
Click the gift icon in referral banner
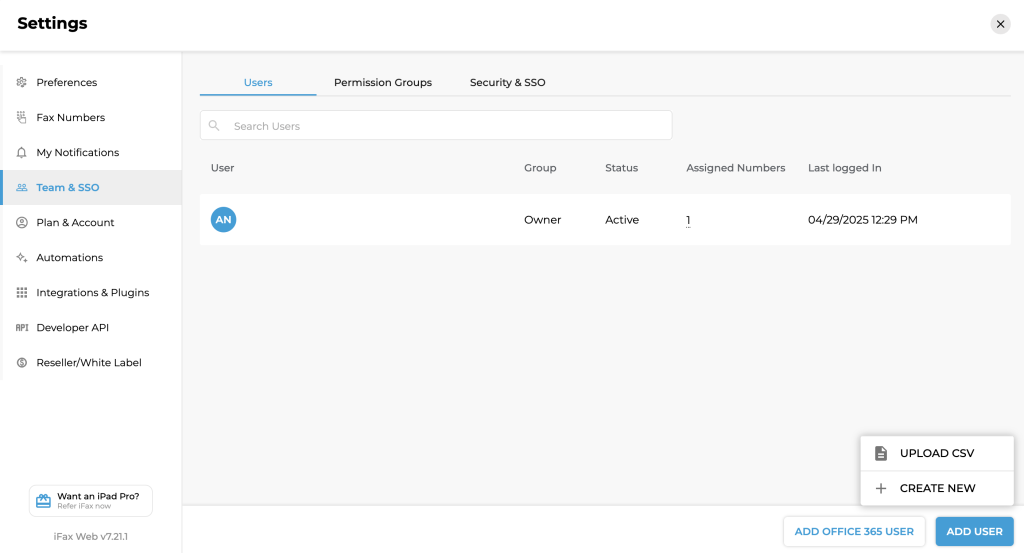[x=43, y=501]
